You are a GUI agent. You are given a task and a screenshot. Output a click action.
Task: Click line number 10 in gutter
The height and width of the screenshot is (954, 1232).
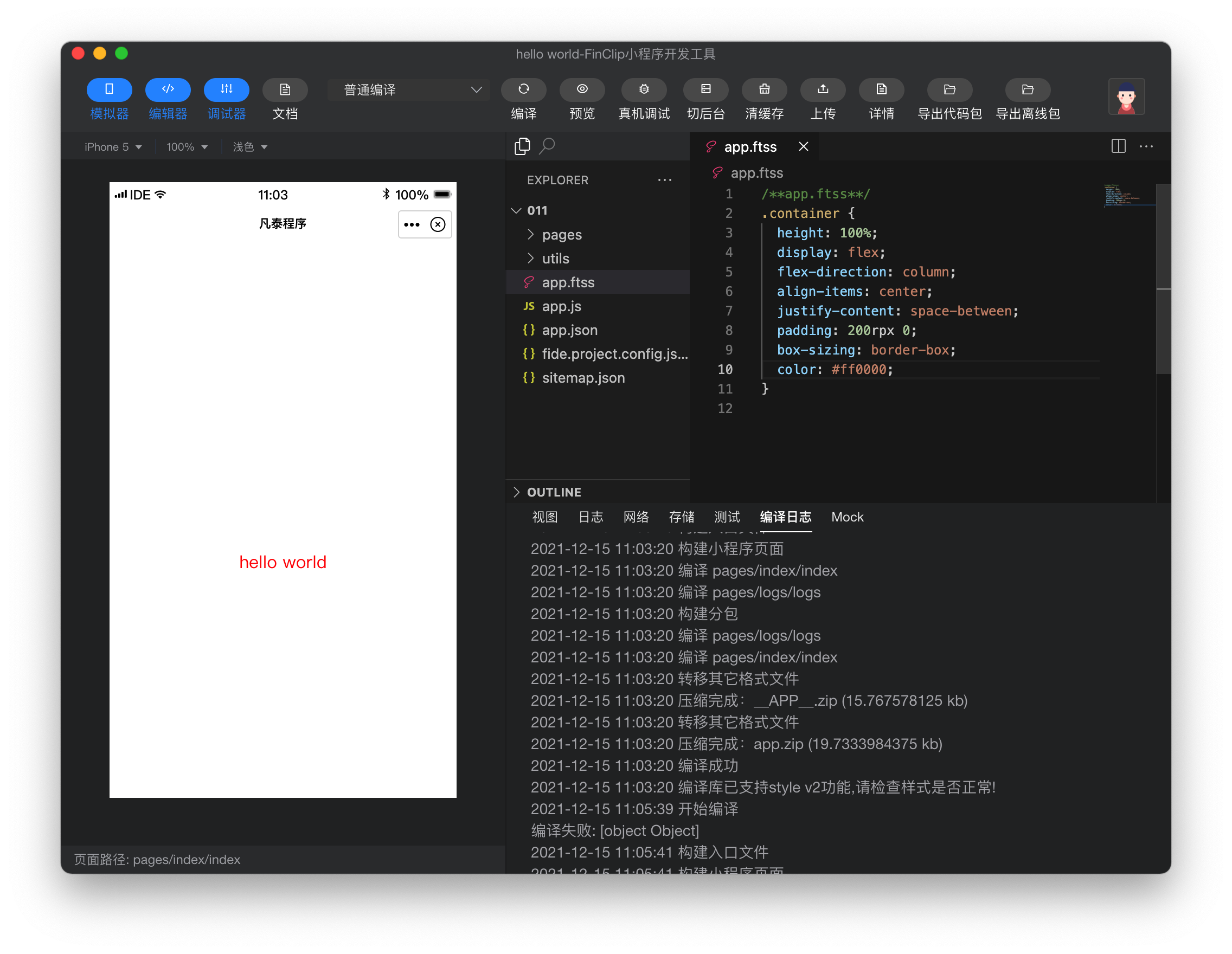(725, 370)
